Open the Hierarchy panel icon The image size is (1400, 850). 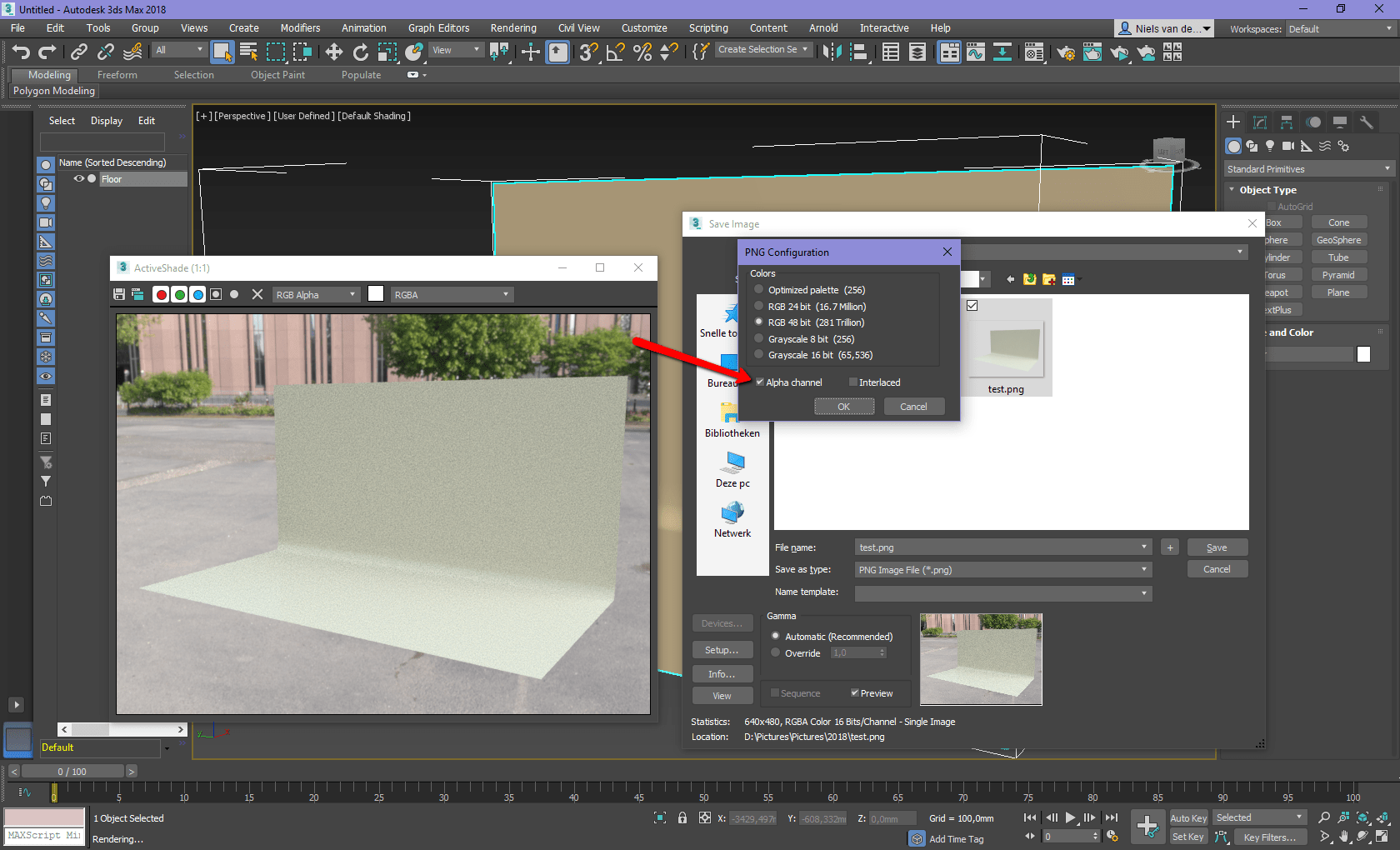[x=1286, y=122]
